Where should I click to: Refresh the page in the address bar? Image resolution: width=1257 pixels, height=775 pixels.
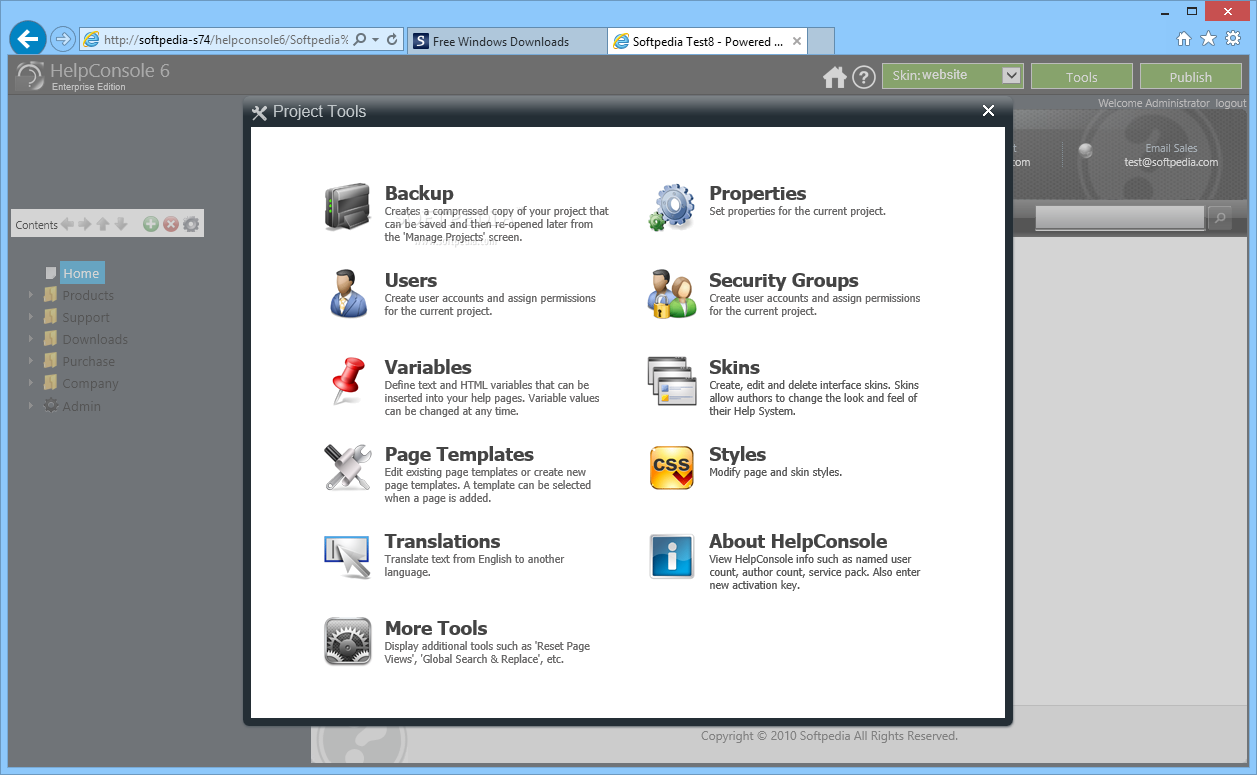[392, 40]
